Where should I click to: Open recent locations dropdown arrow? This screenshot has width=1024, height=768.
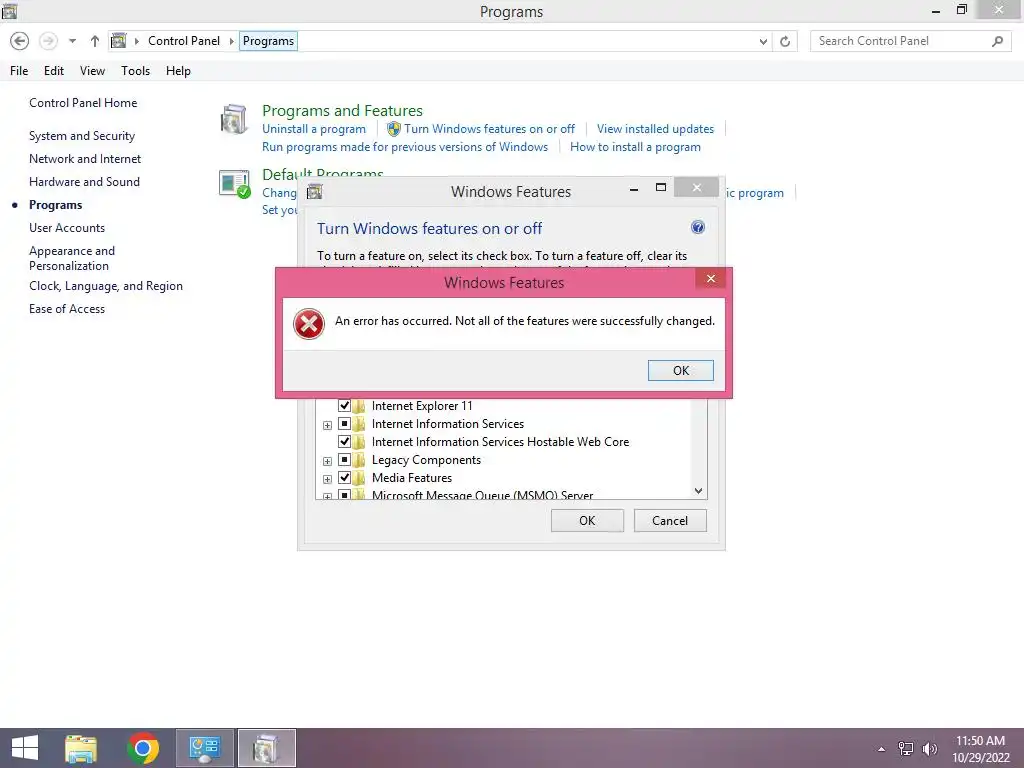point(72,41)
